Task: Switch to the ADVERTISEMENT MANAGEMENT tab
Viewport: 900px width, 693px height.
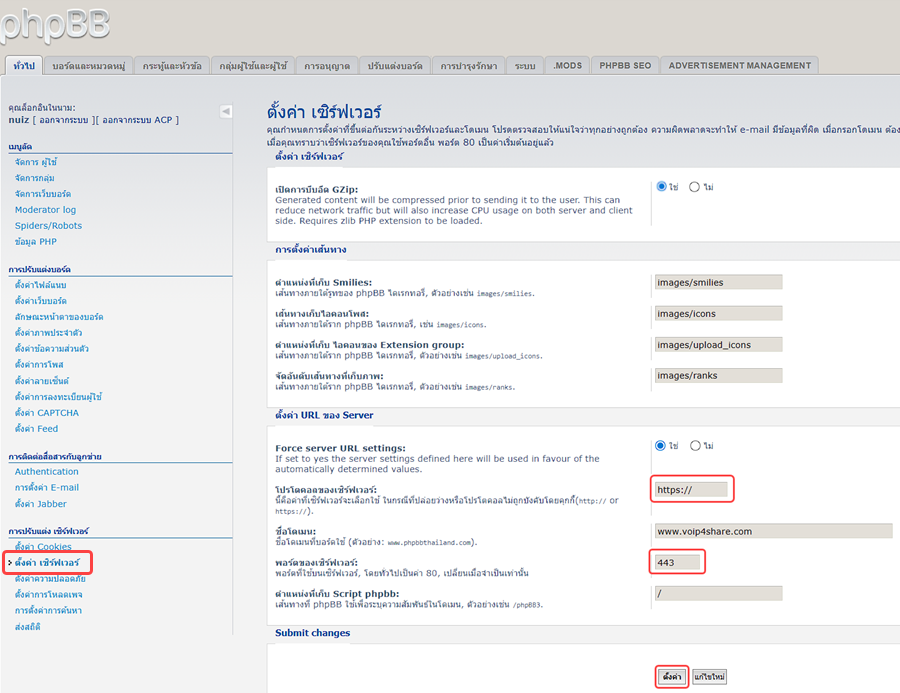Action: (739, 66)
